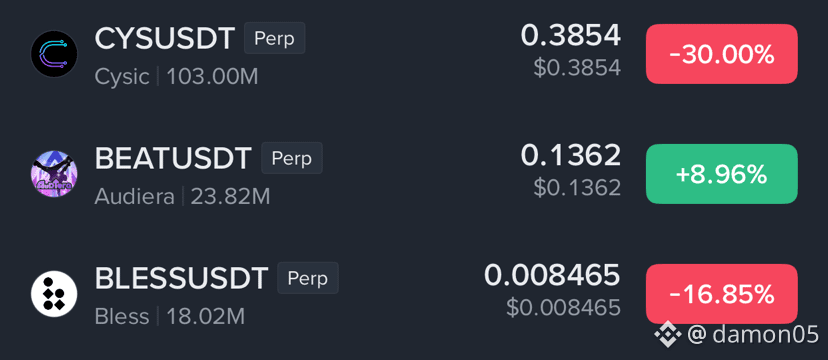
Task: Click the Audiera 23.82M volume label
Action: click(x=182, y=197)
